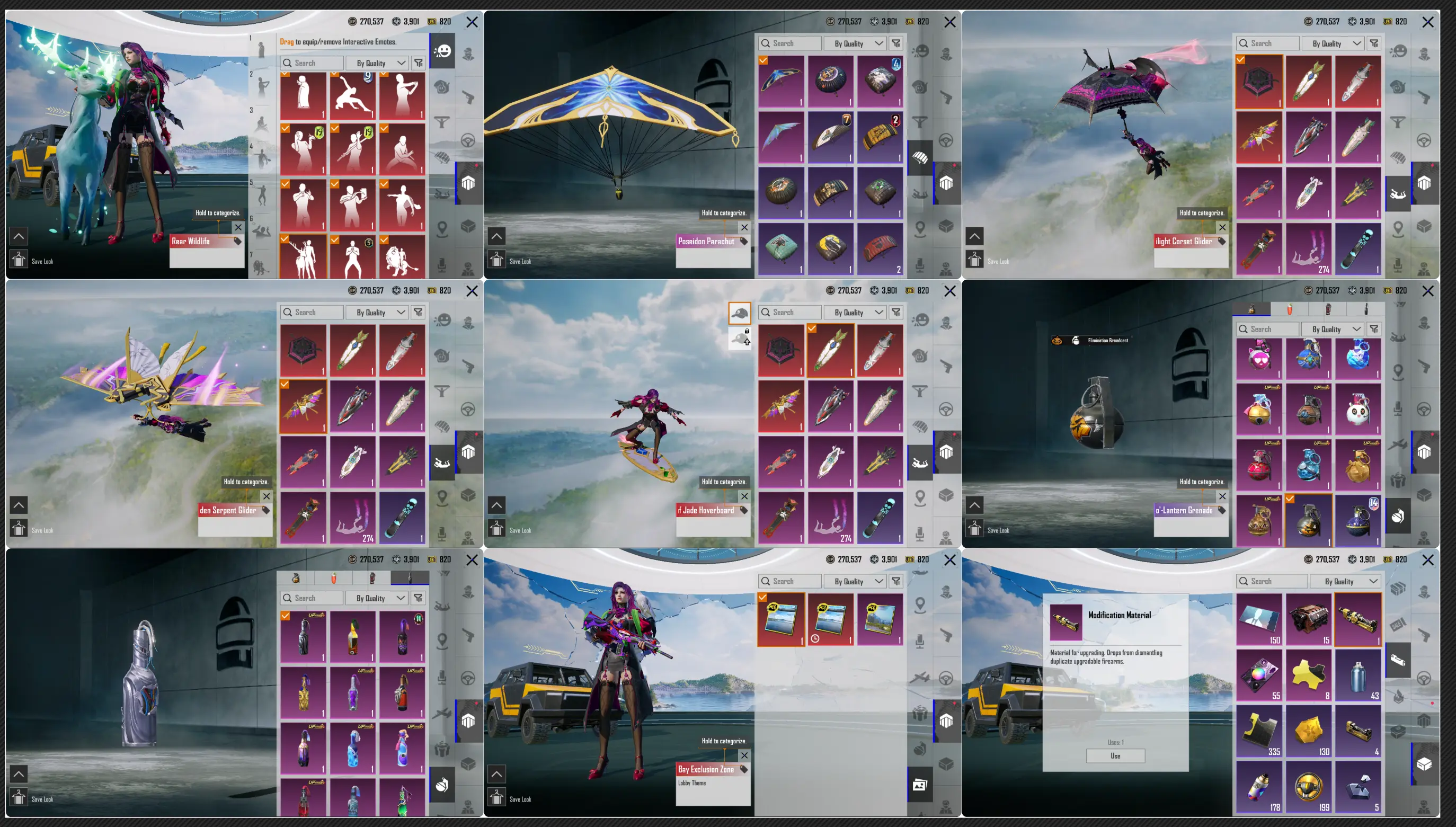Image resolution: width=1456 pixels, height=827 pixels.
Task: Open filter icon in Interactive Emotes panel
Action: coord(418,63)
